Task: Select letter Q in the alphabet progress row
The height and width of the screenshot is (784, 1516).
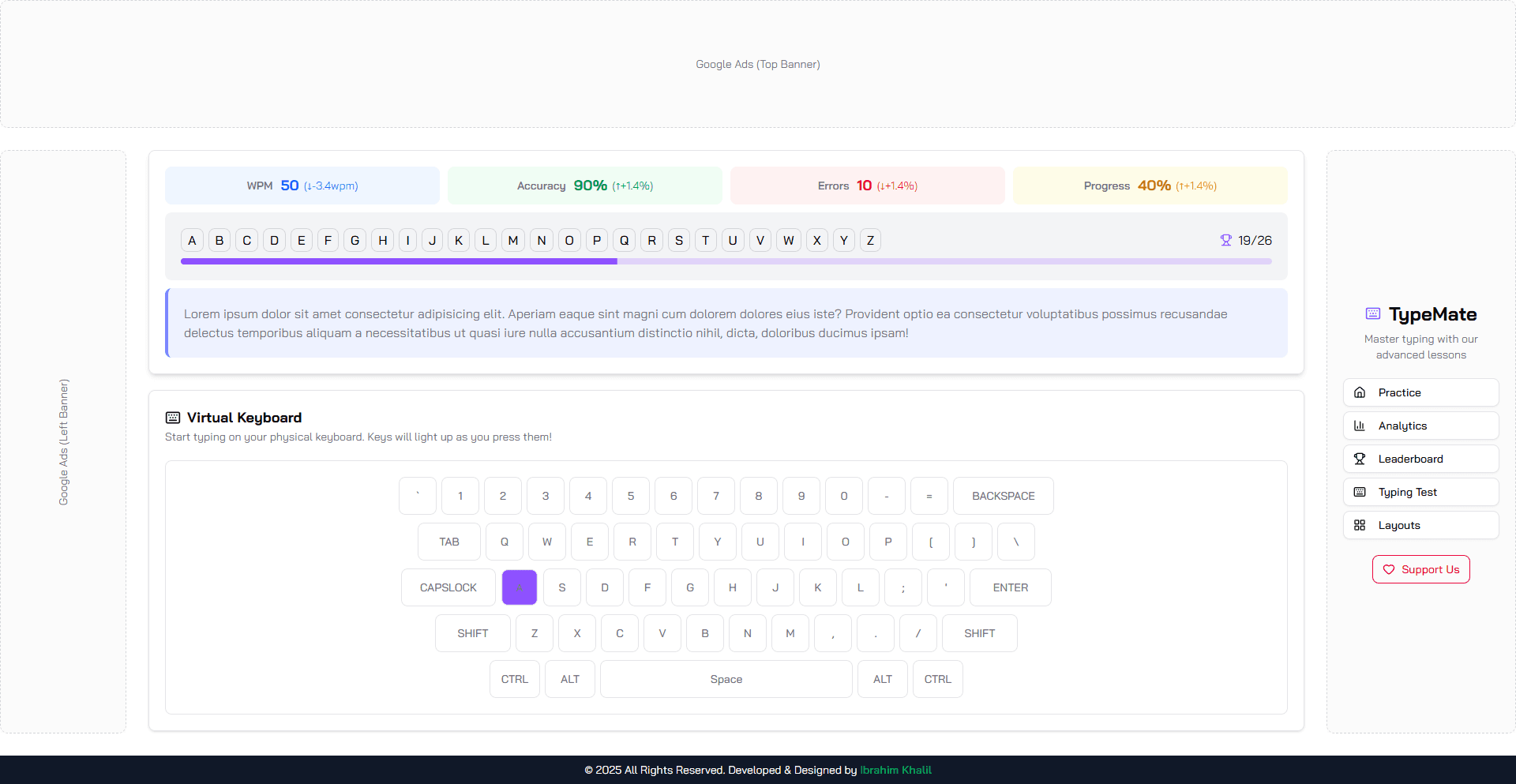Action: point(624,239)
